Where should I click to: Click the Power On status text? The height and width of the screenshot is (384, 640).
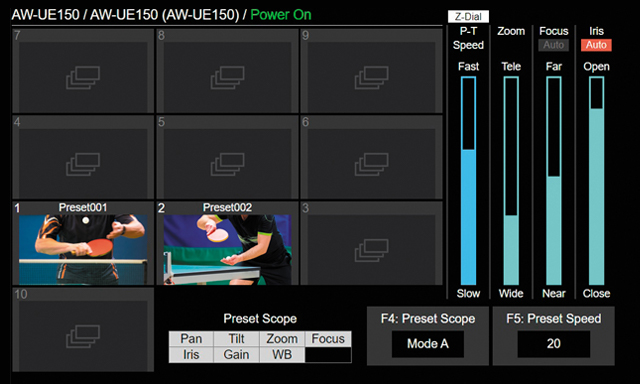[281, 15]
